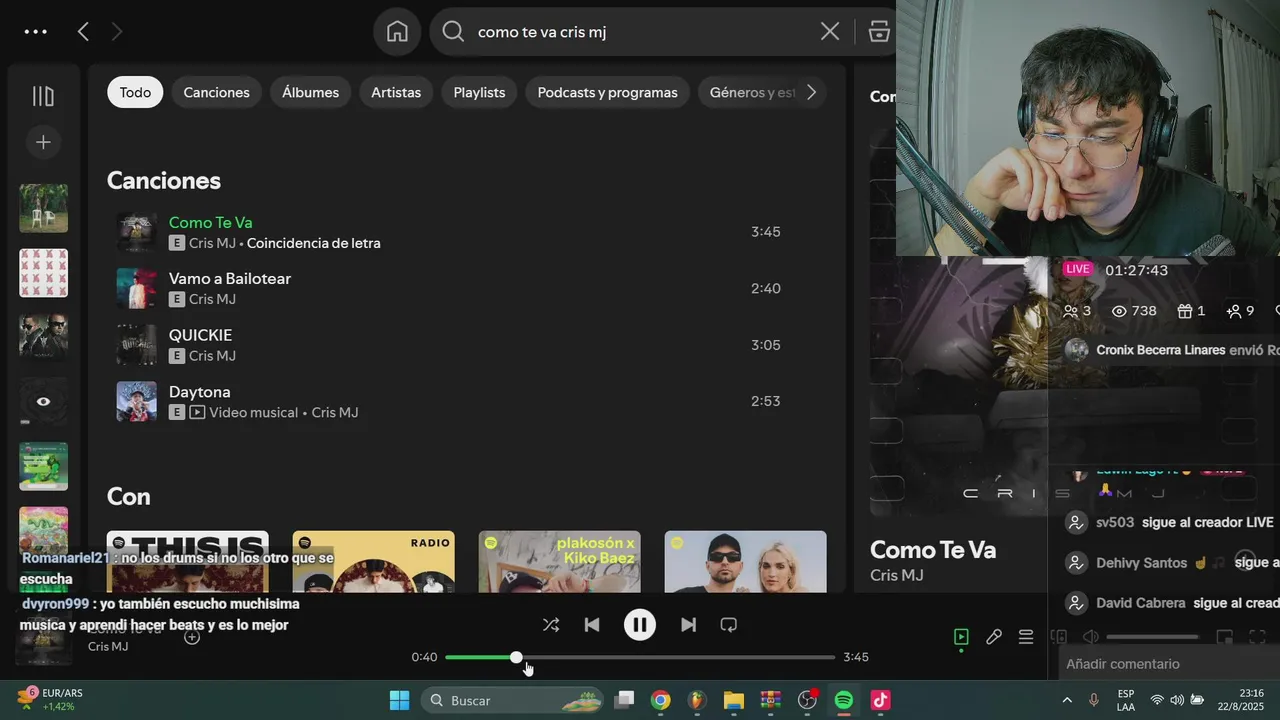Filter results by Playlists
1280x720 pixels.
[x=479, y=92]
